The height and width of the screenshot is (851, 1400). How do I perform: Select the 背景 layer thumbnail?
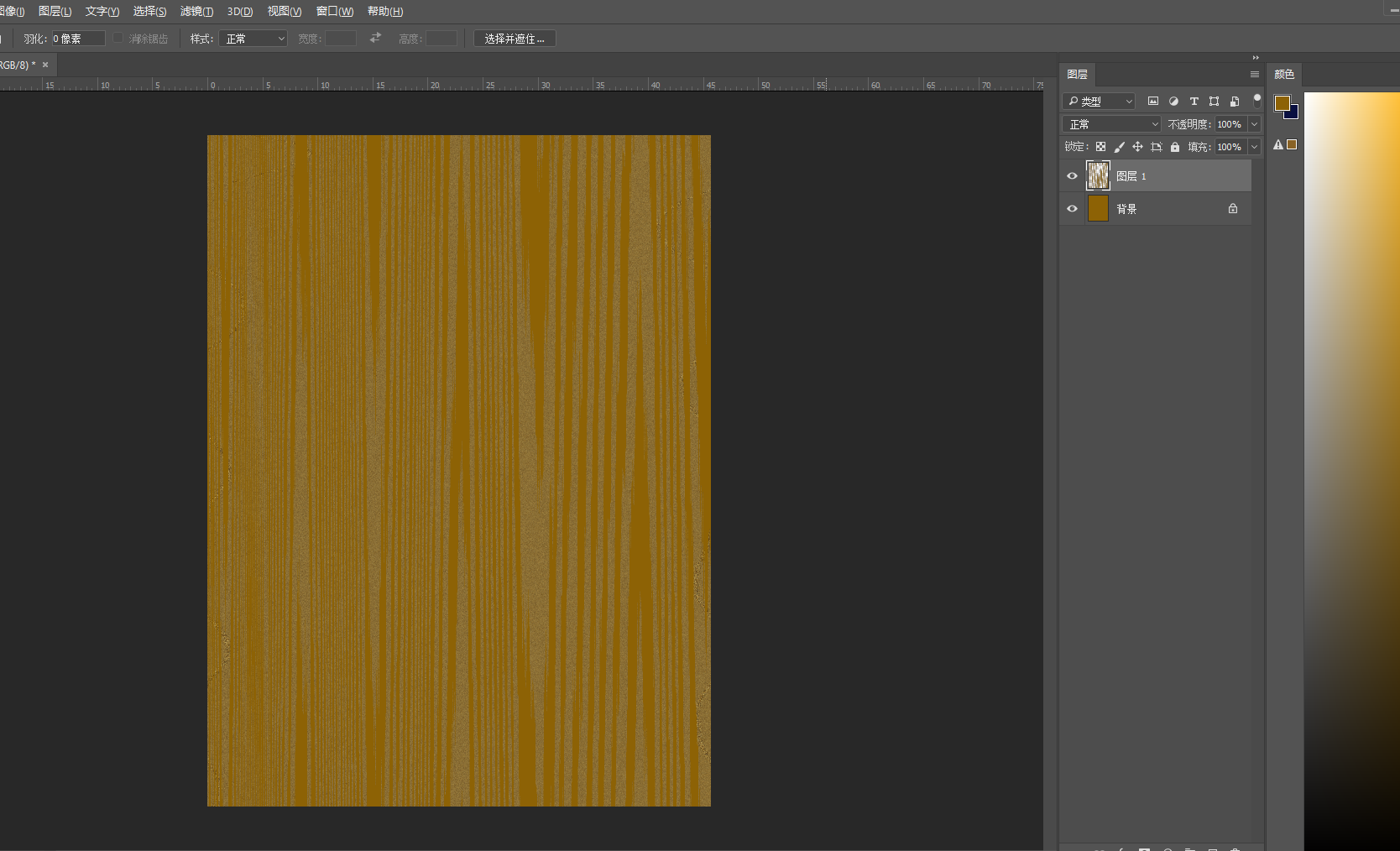pyautogui.click(x=1098, y=208)
